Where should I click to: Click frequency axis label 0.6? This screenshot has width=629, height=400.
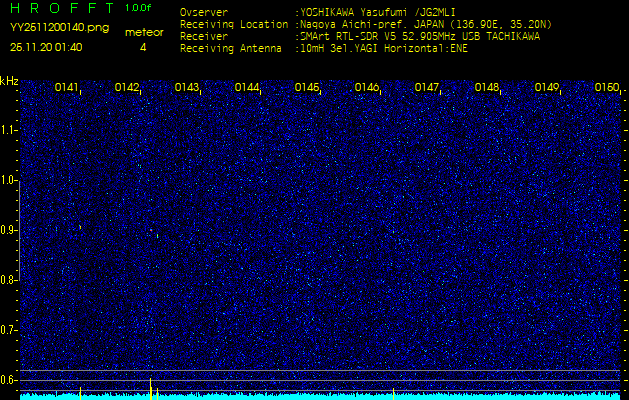[x=8, y=380]
